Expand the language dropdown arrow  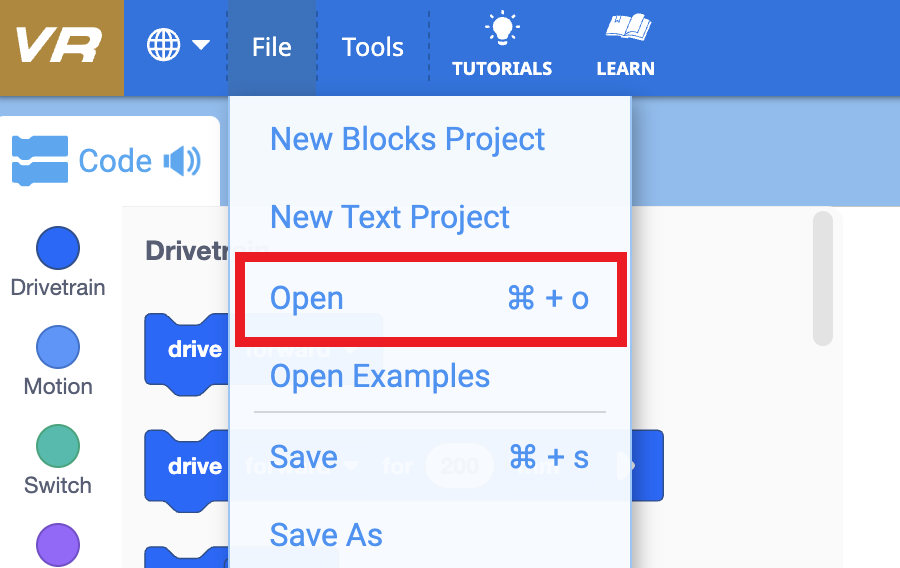point(201,45)
